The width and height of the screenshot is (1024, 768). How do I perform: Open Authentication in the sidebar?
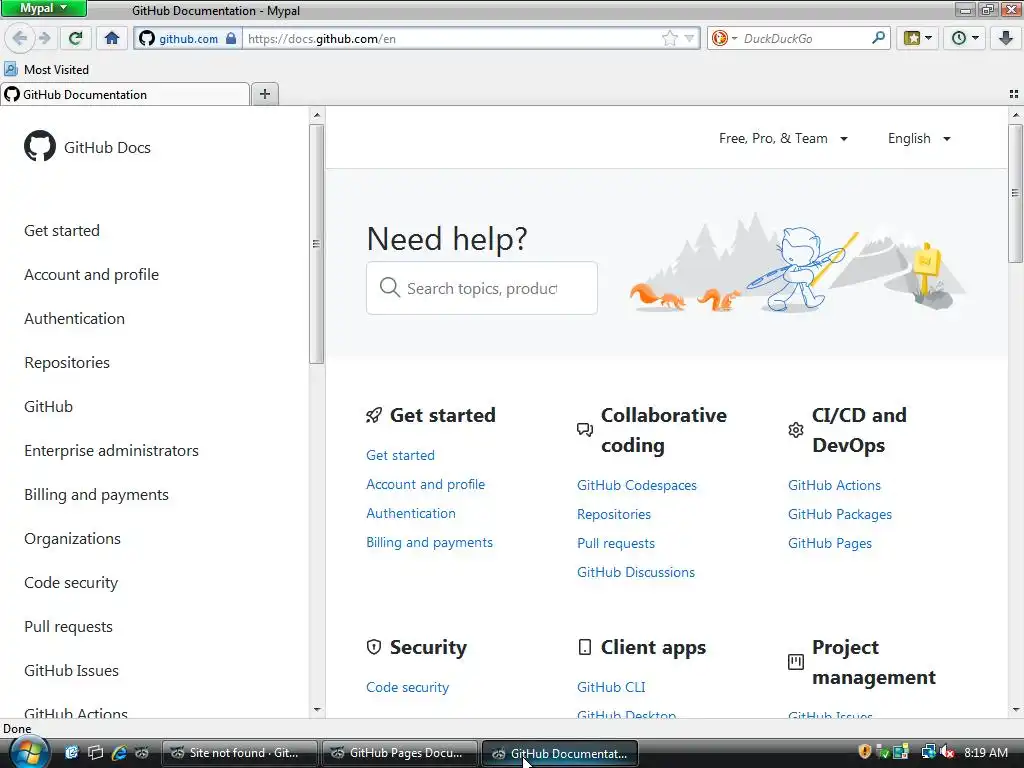(74, 319)
